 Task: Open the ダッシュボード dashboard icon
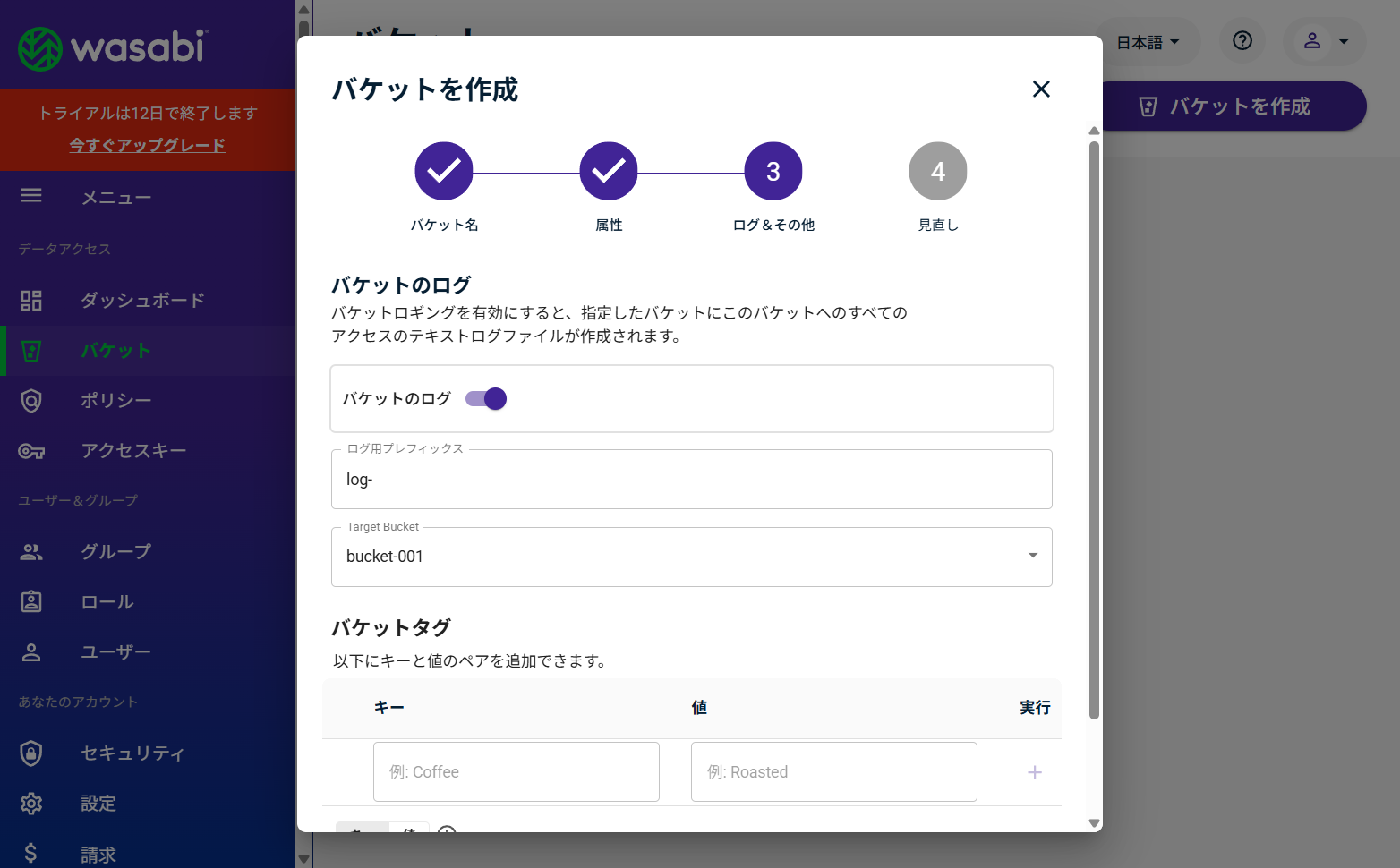(x=31, y=301)
